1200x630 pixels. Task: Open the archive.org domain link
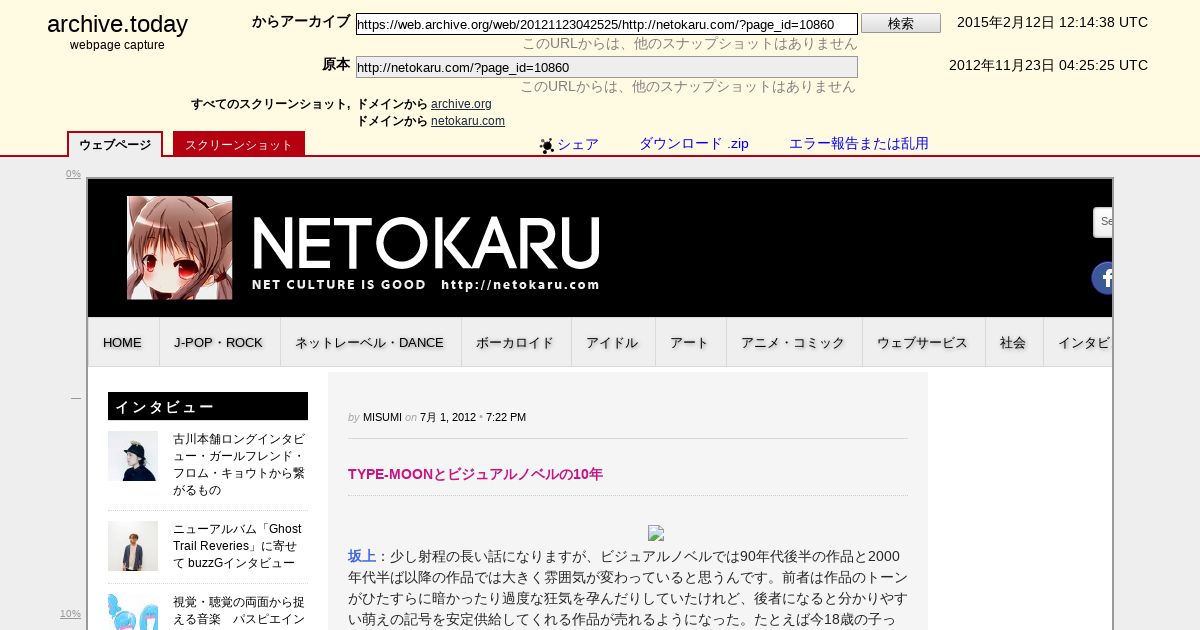tap(461, 104)
